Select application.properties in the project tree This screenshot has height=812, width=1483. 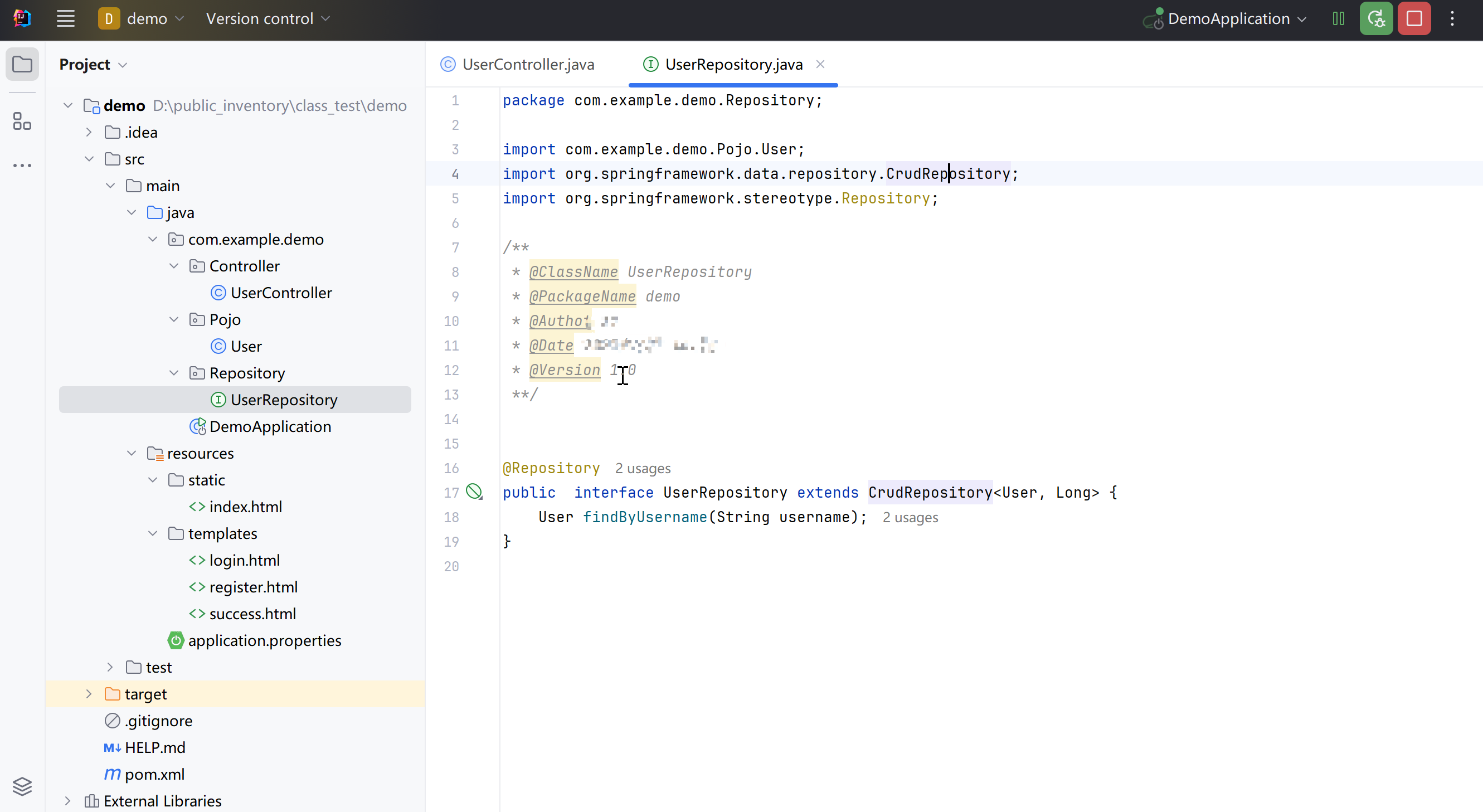(x=265, y=640)
